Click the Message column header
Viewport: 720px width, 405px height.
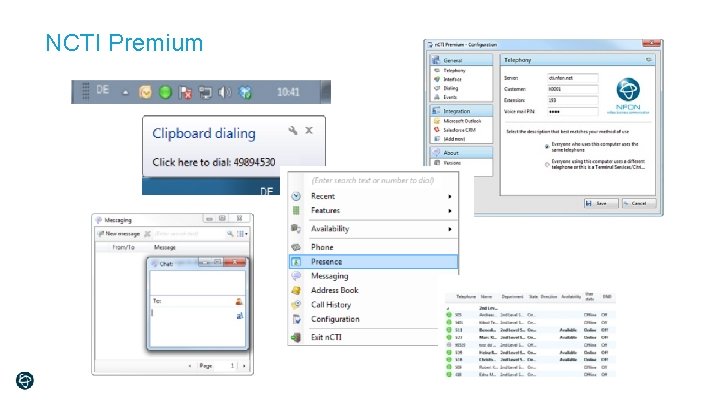pyautogui.click(x=165, y=247)
